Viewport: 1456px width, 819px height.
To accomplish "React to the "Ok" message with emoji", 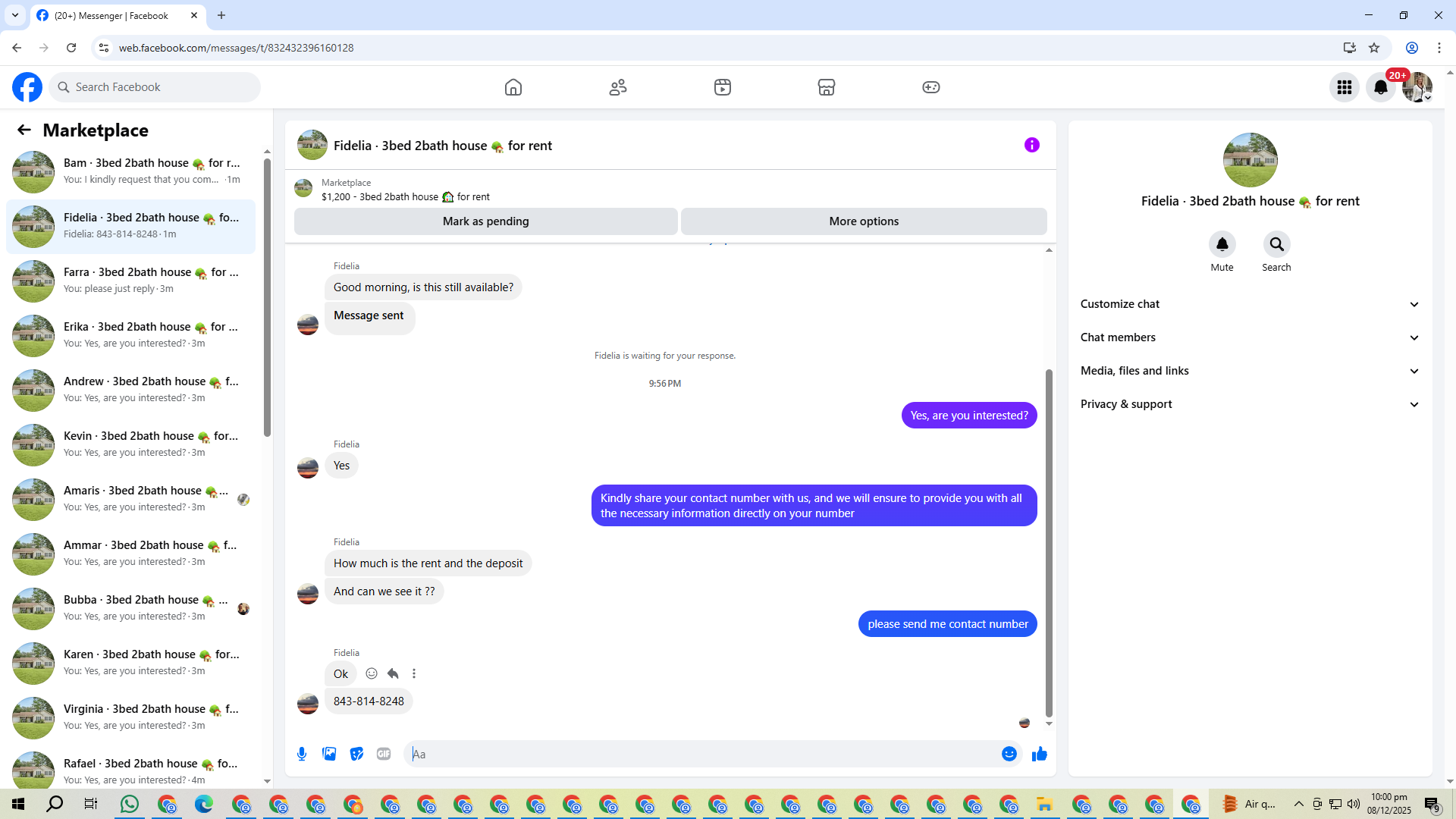I will click(372, 673).
